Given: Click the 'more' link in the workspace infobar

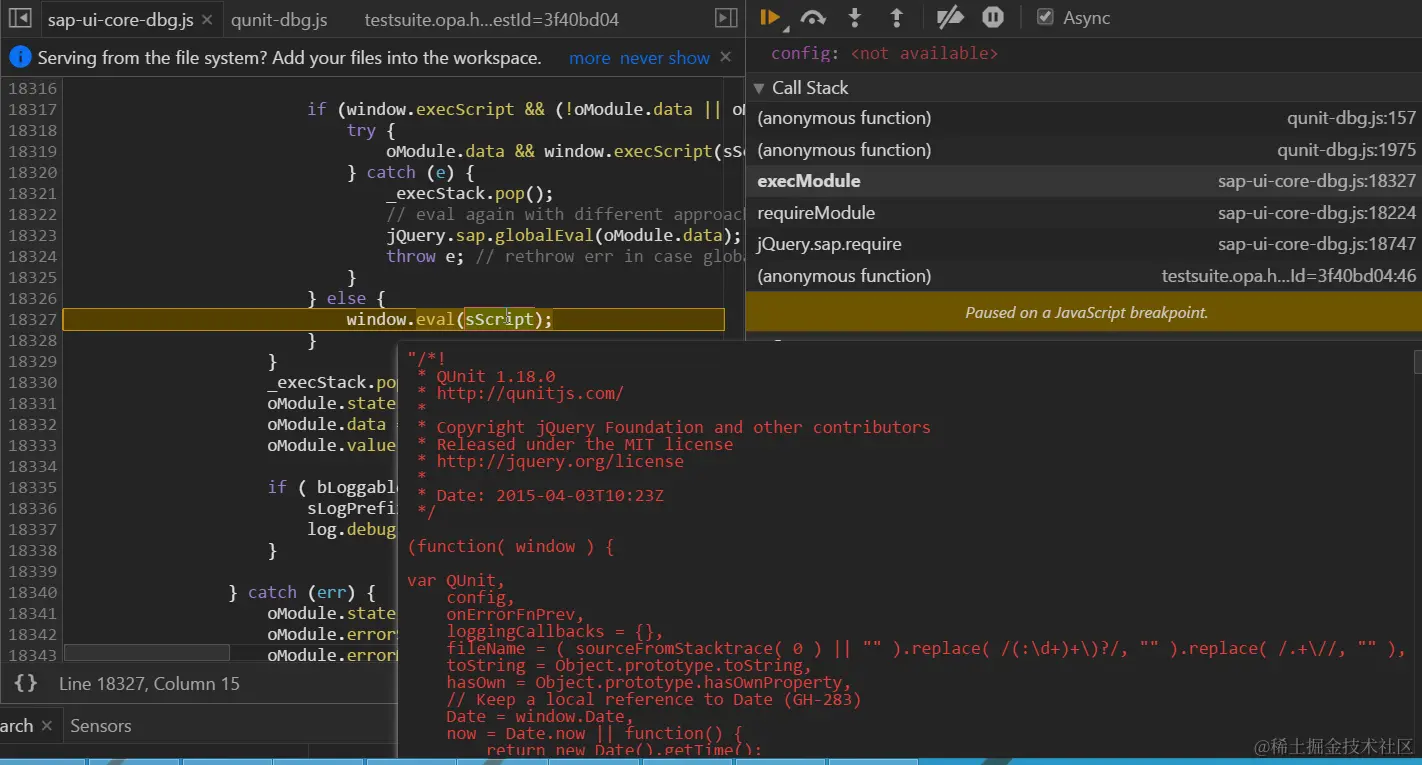Looking at the screenshot, I should [589, 58].
